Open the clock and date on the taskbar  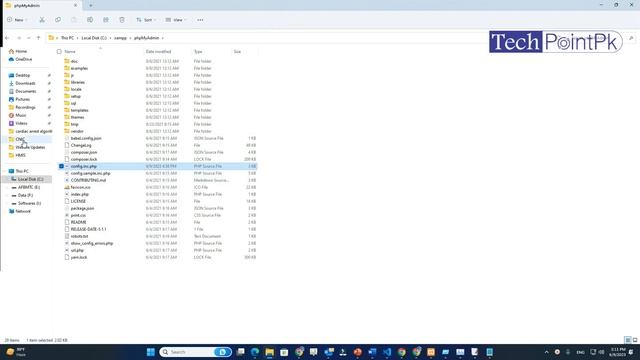click(x=618, y=352)
